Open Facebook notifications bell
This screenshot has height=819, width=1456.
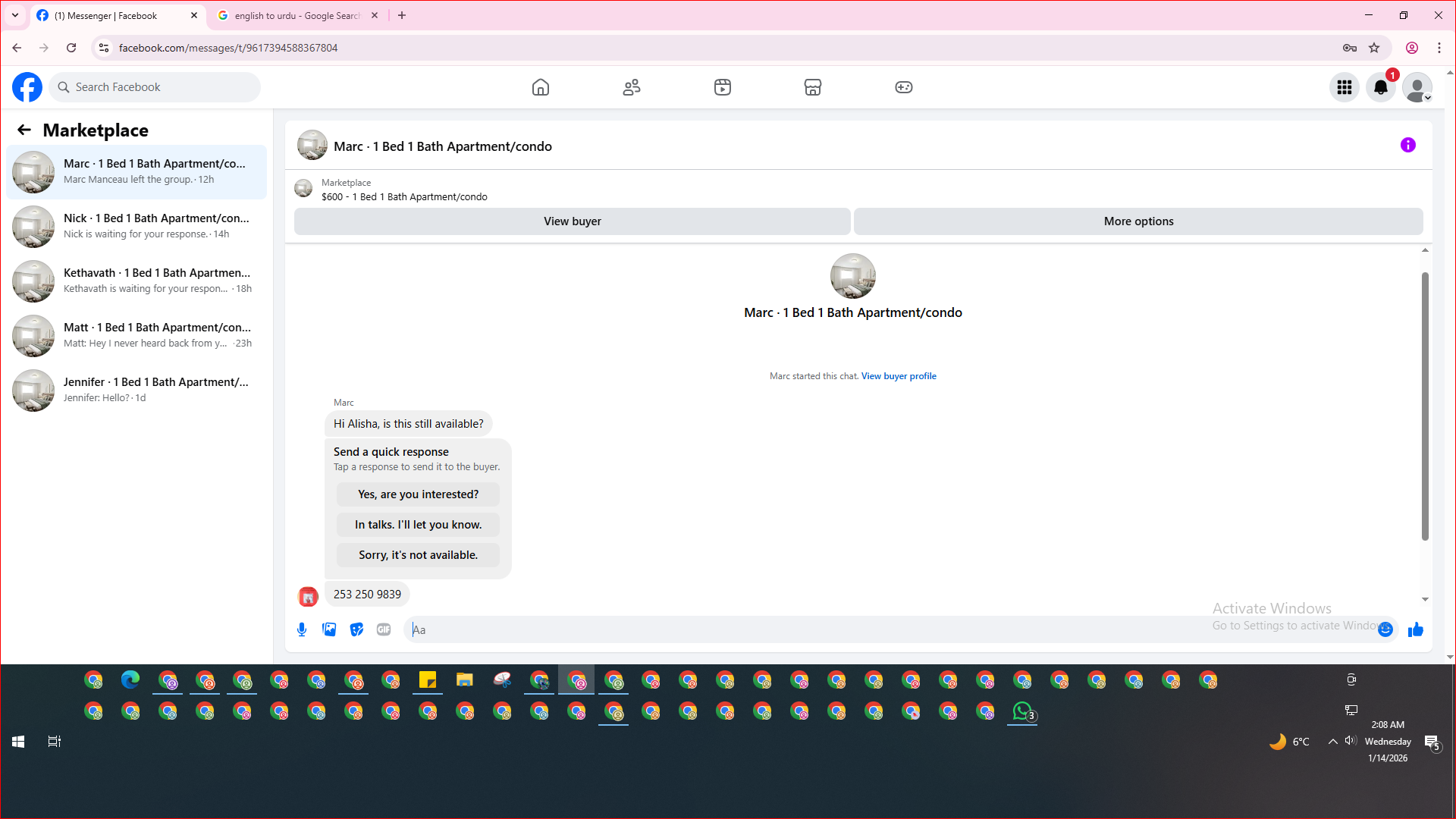click(x=1380, y=87)
